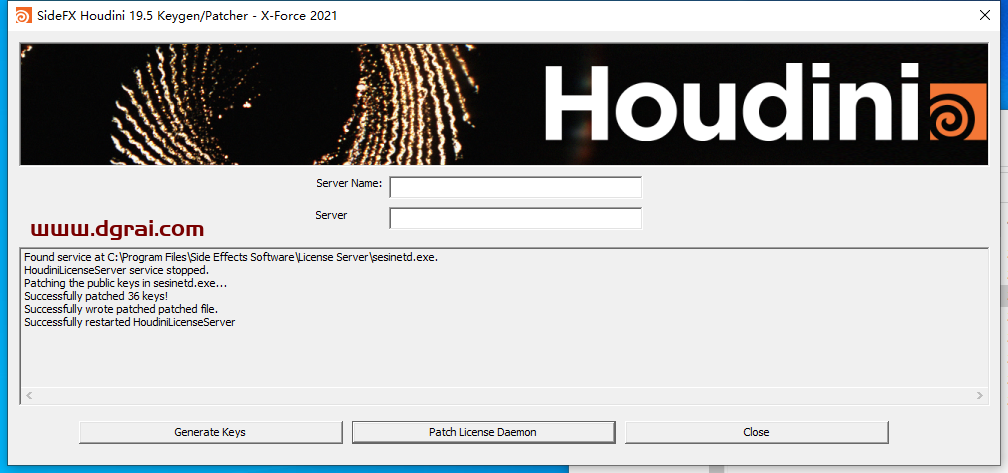The image size is (1008, 473).
Task: Click the "Server" label beside the second field
Action: (x=331, y=215)
